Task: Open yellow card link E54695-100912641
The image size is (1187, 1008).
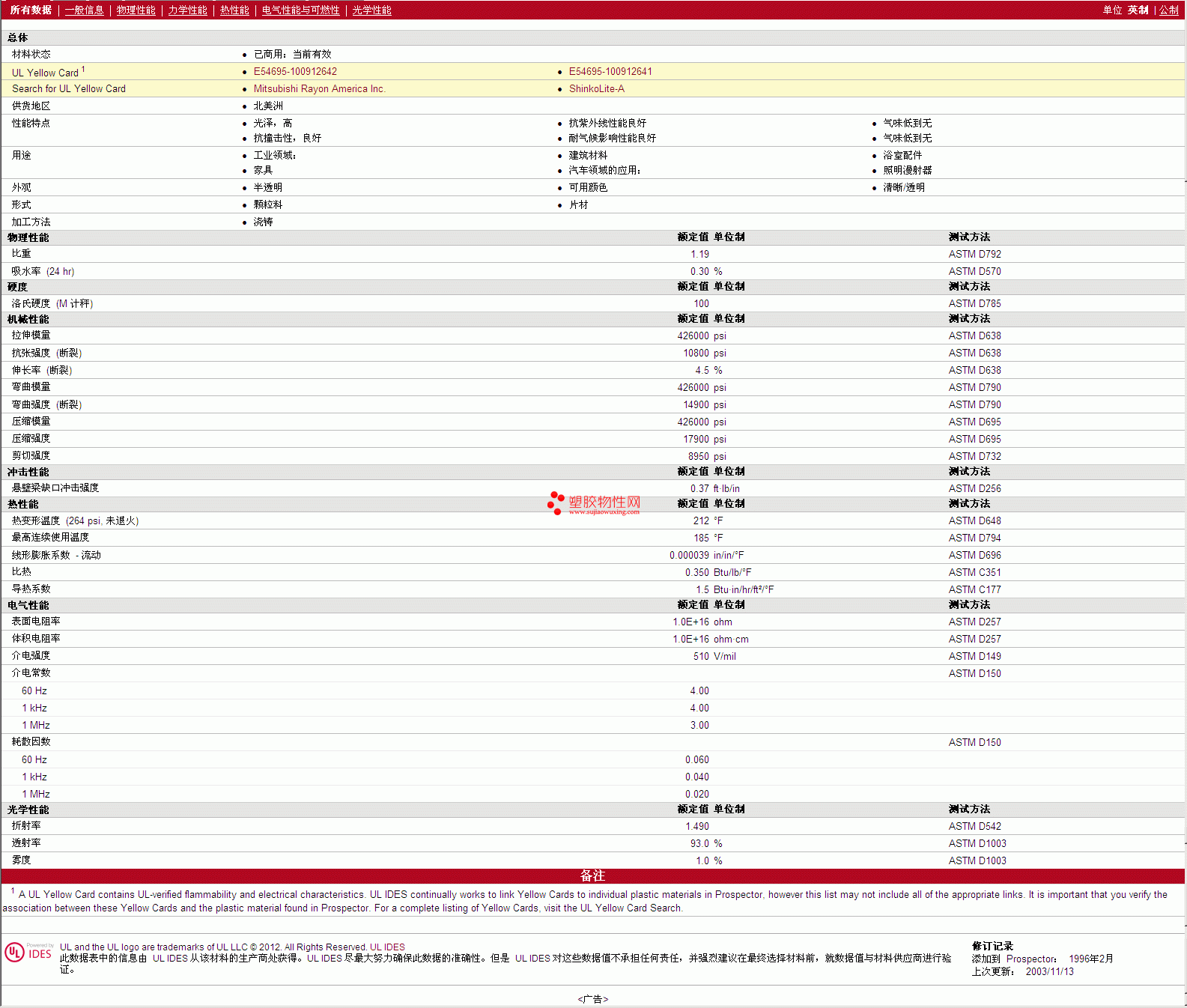Action: pos(610,72)
